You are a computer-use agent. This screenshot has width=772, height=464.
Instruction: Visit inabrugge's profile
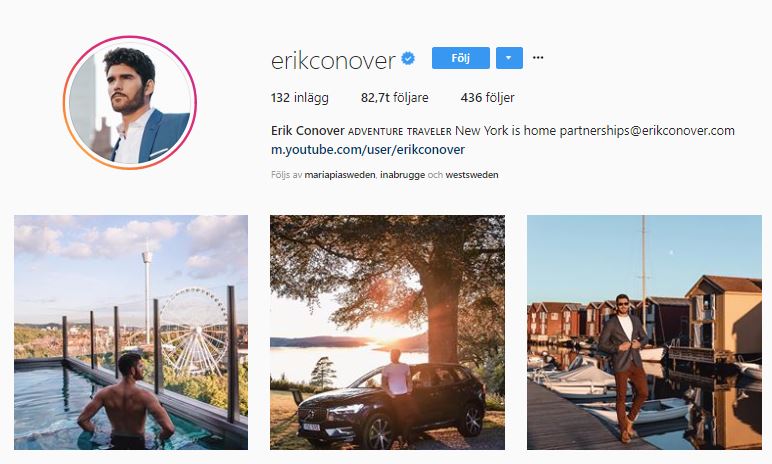pos(402,175)
